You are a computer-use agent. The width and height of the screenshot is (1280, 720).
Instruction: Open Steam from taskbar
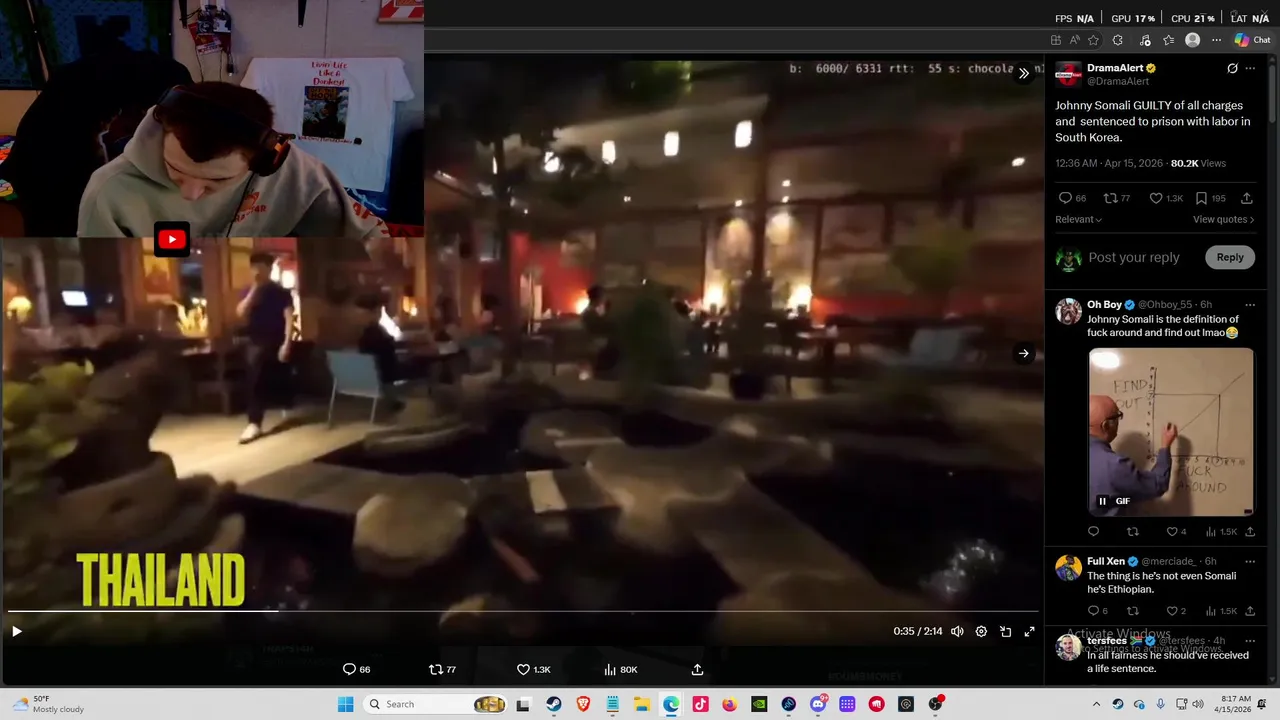click(553, 704)
